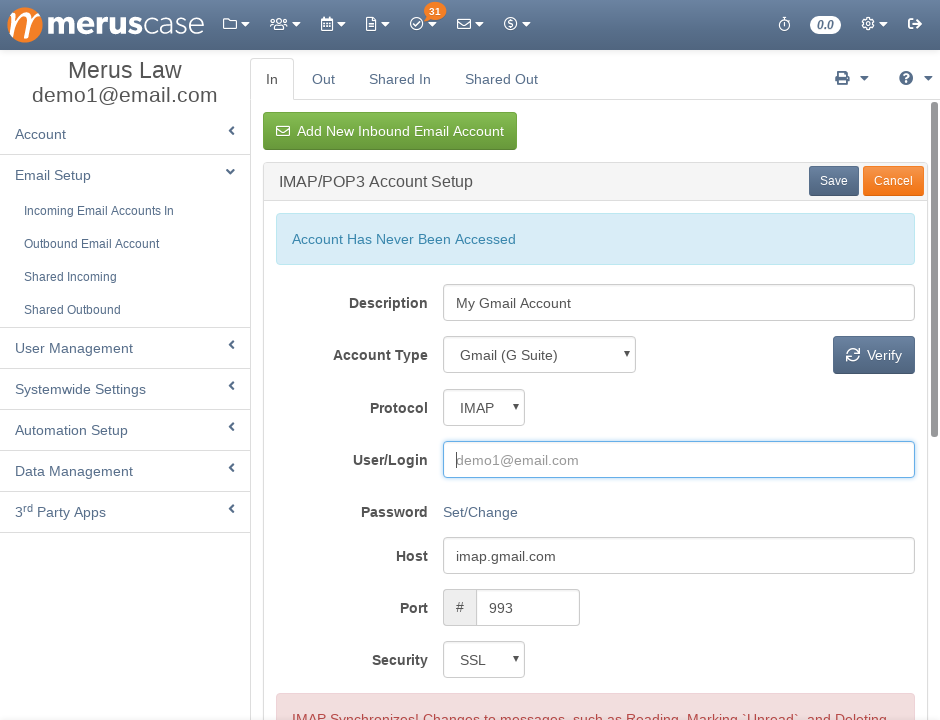Open the help dropdown caret

928,78
